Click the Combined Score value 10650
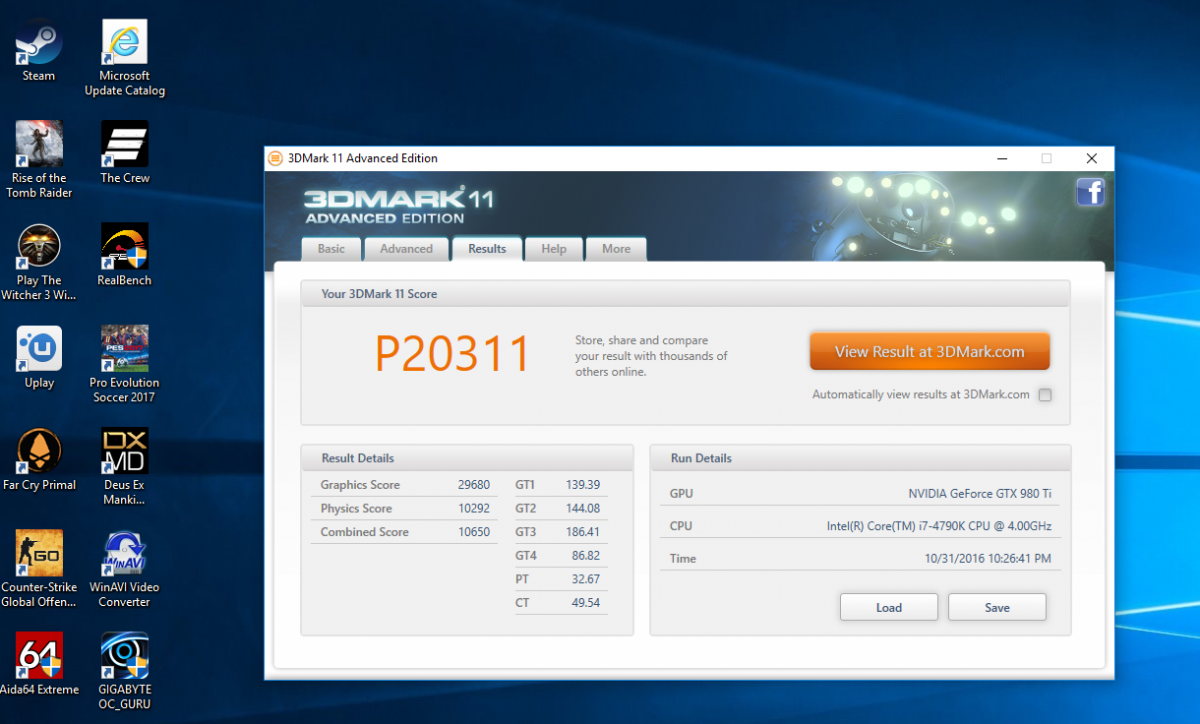The width and height of the screenshot is (1200, 724). (x=474, y=532)
